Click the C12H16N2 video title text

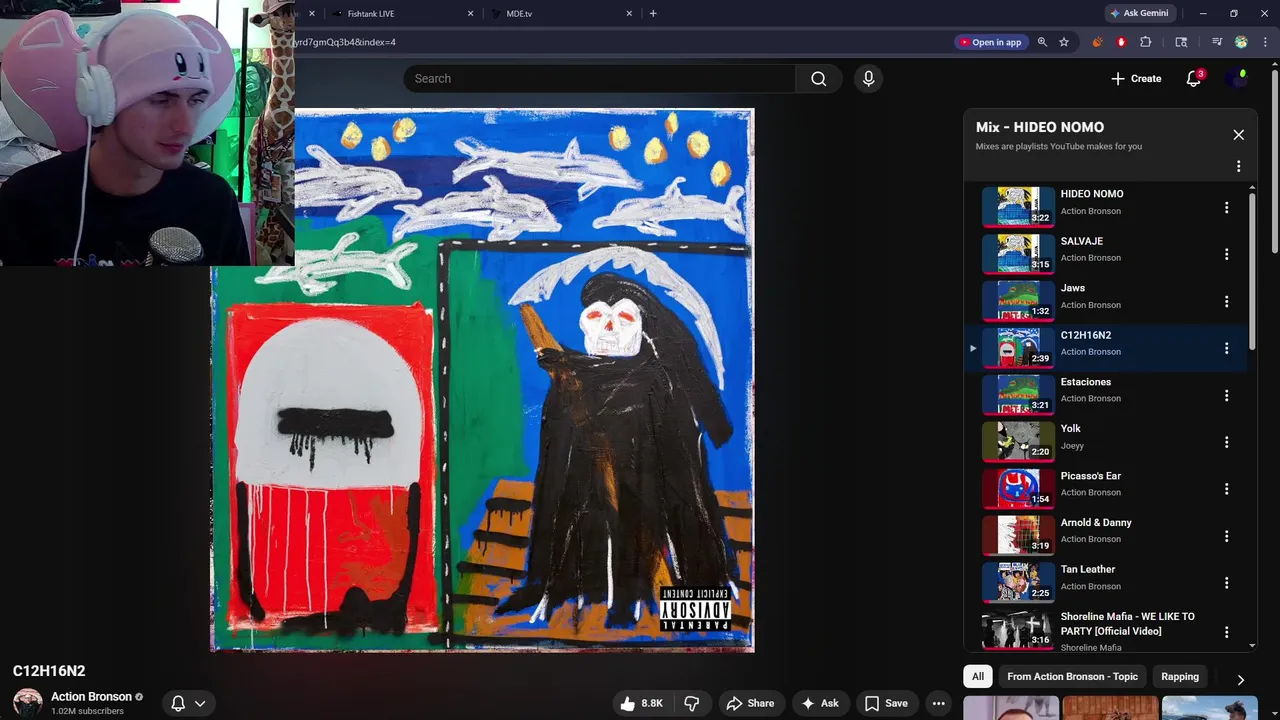49,671
